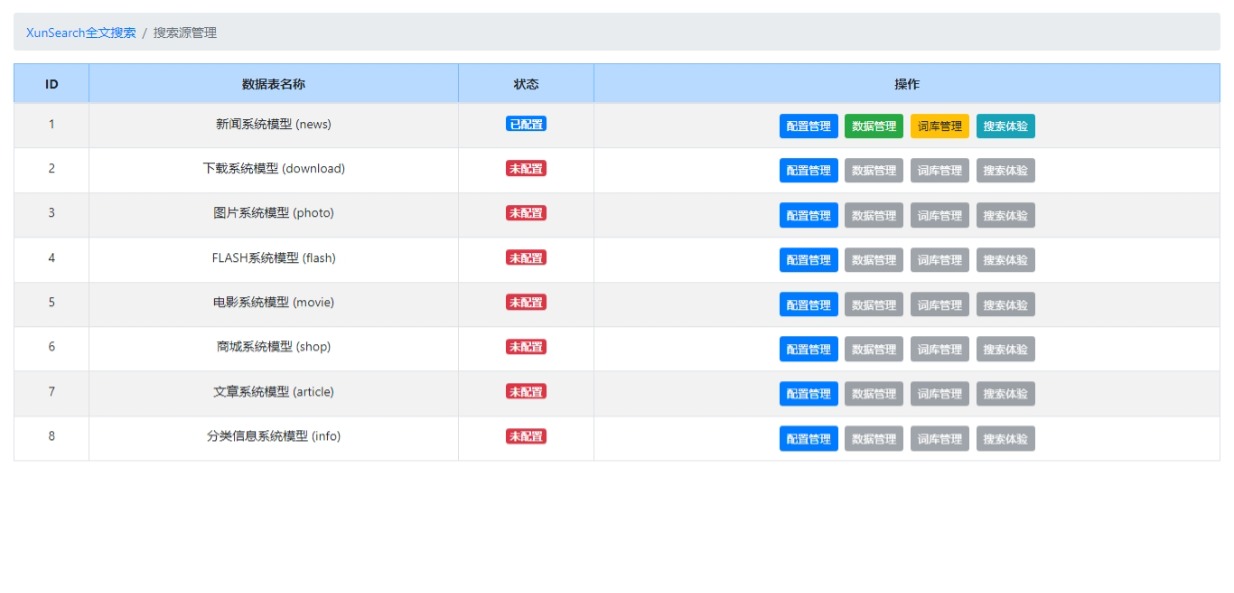The height and width of the screenshot is (593, 1234).
Task: Click 配置管理 for 下载系统模型 (download)
Action: pos(809,170)
